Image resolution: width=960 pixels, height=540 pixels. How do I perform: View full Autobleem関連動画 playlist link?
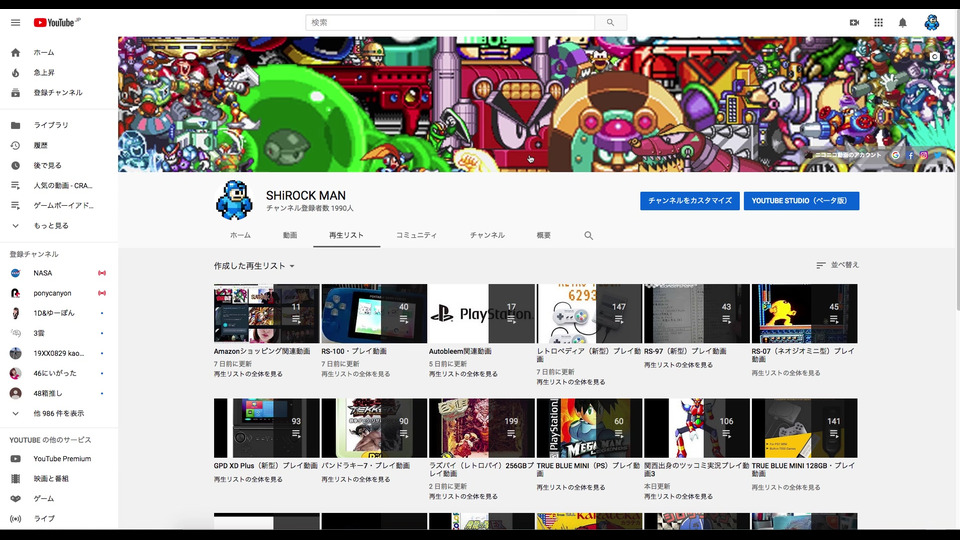coord(463,374)
